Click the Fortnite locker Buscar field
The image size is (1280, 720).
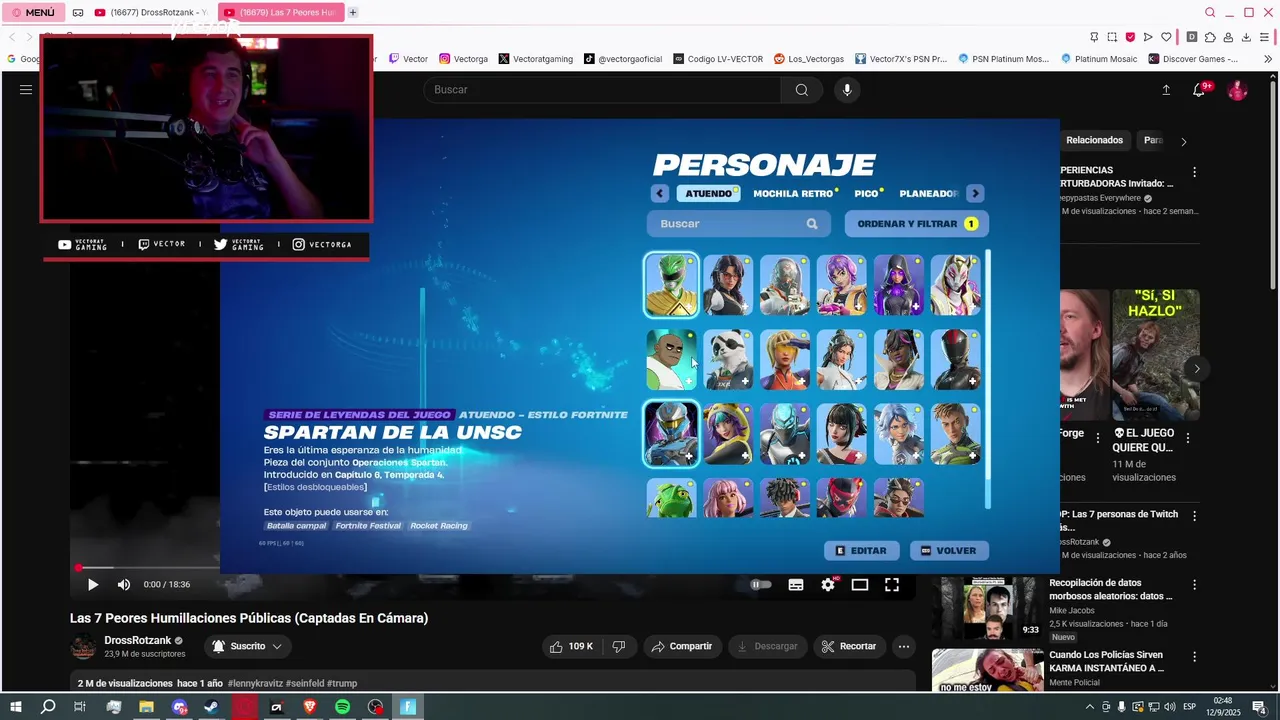[x=738, y=224]
